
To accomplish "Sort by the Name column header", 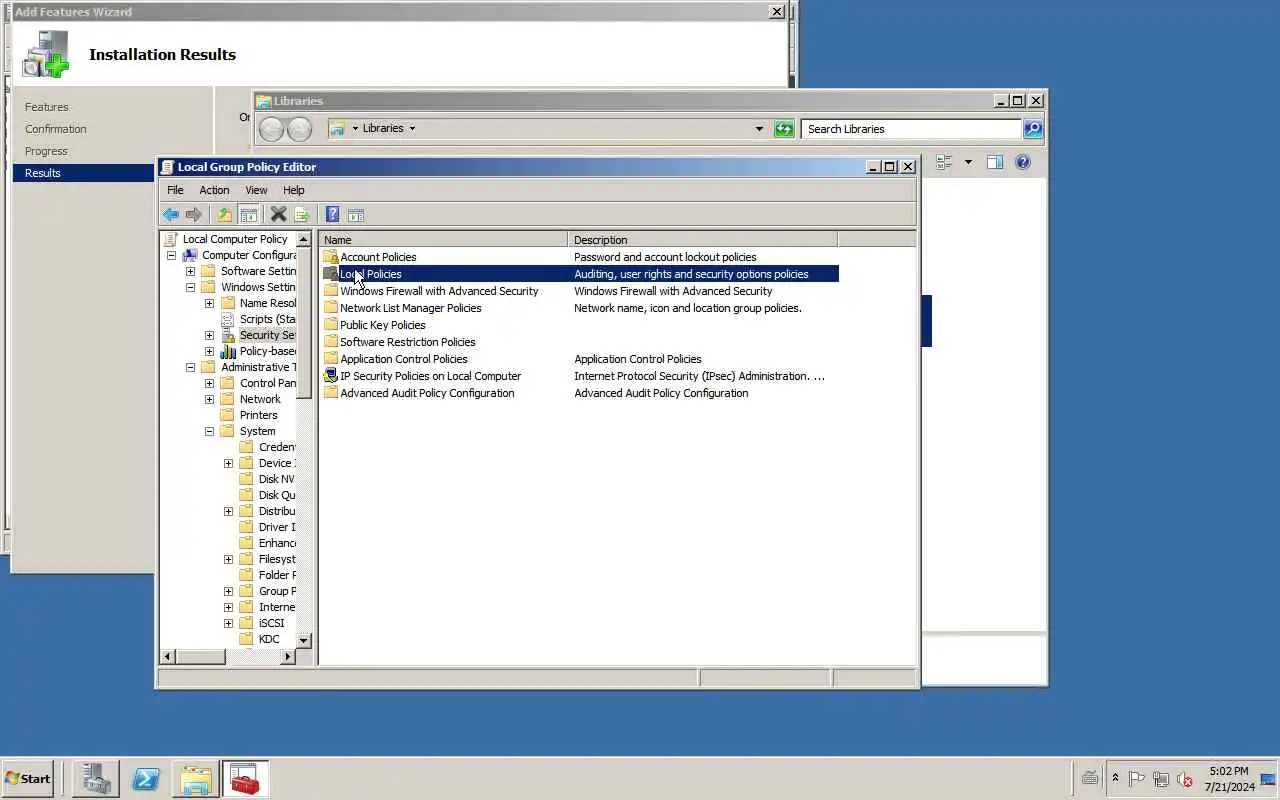I will point(443,240).
